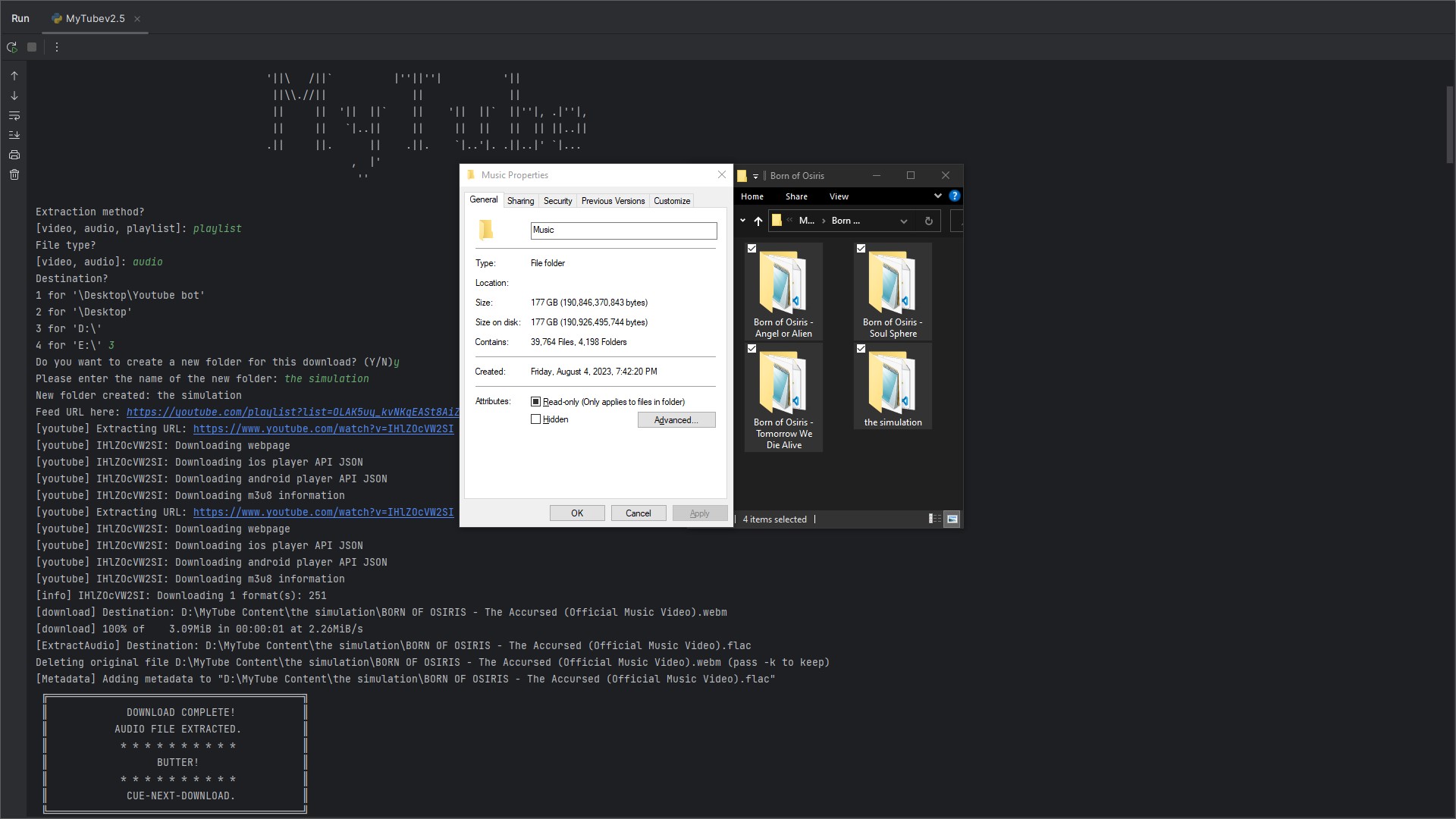Toggle the Read-only attribute checkbox

(536, 402)
